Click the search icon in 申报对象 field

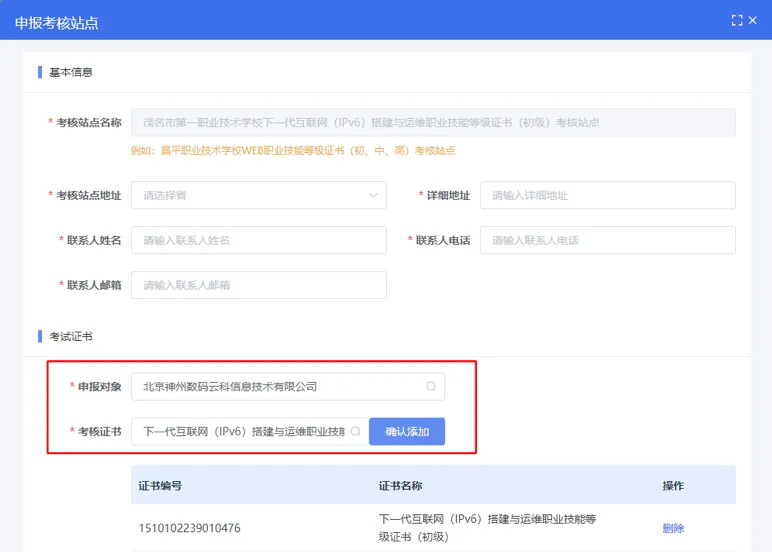pos(431,387)
